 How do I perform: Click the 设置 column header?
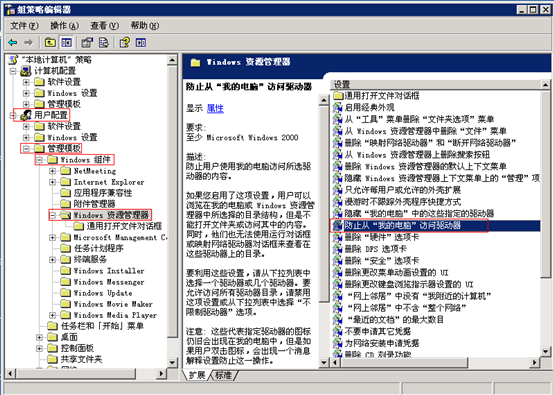click(x=435, y=84)
